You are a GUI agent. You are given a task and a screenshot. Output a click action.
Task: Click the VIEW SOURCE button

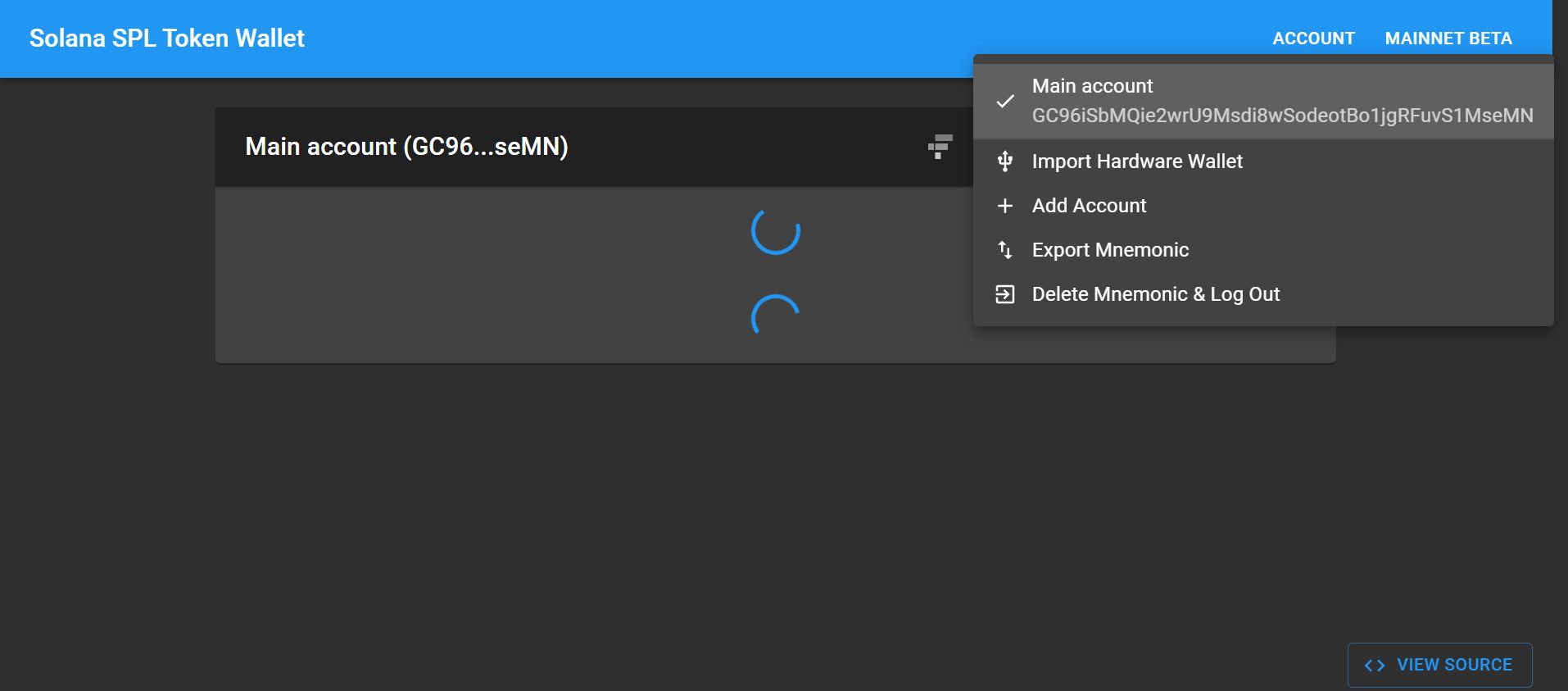1439,665
